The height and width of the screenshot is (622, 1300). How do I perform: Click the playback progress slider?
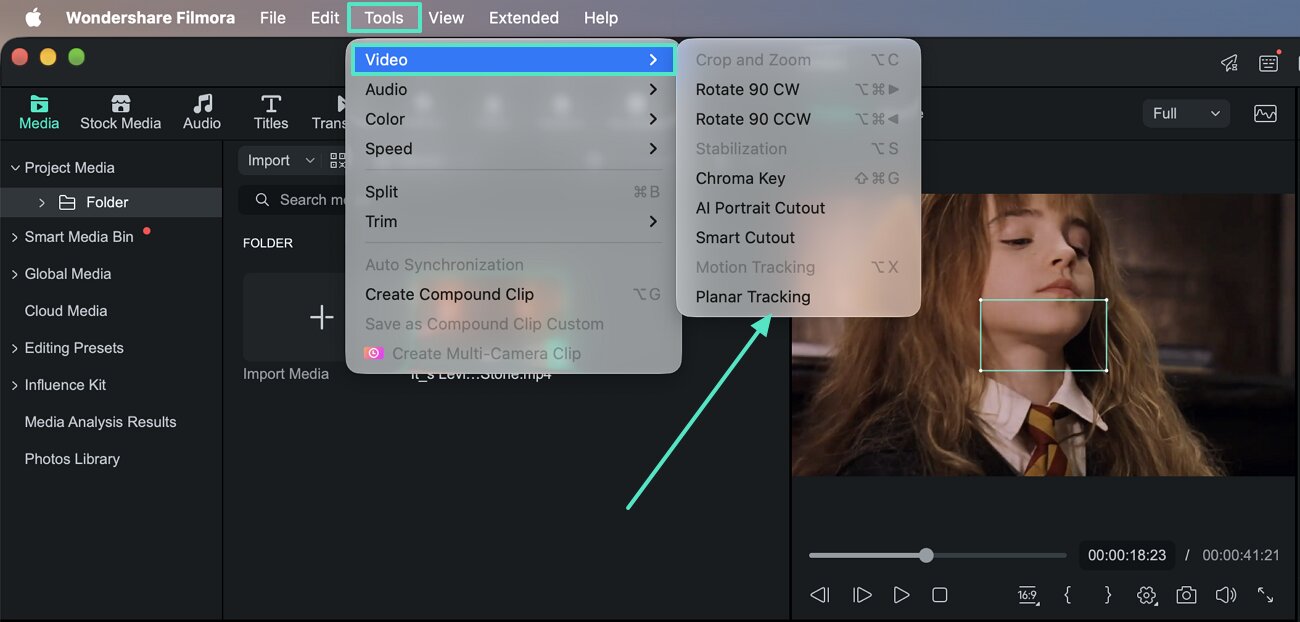937,555
